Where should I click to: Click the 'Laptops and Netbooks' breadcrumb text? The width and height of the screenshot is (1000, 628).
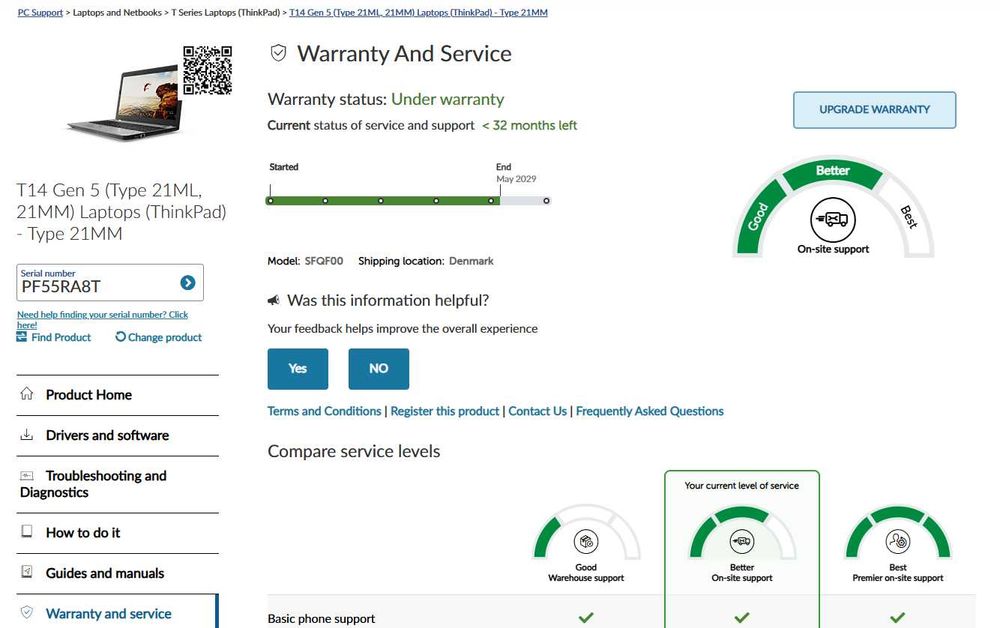click(117, 12)
